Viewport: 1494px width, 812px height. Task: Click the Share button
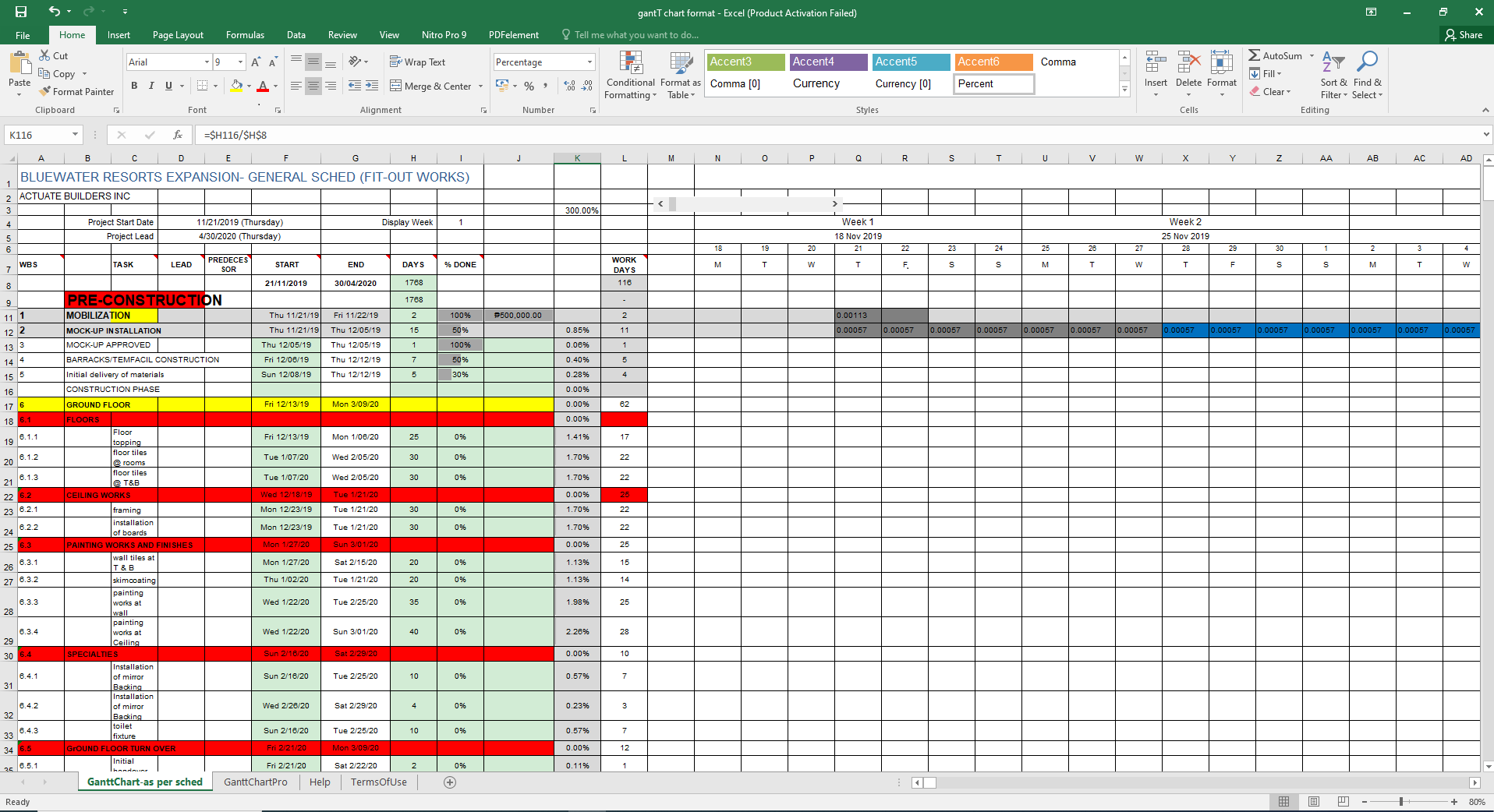tap(1464, 35)
